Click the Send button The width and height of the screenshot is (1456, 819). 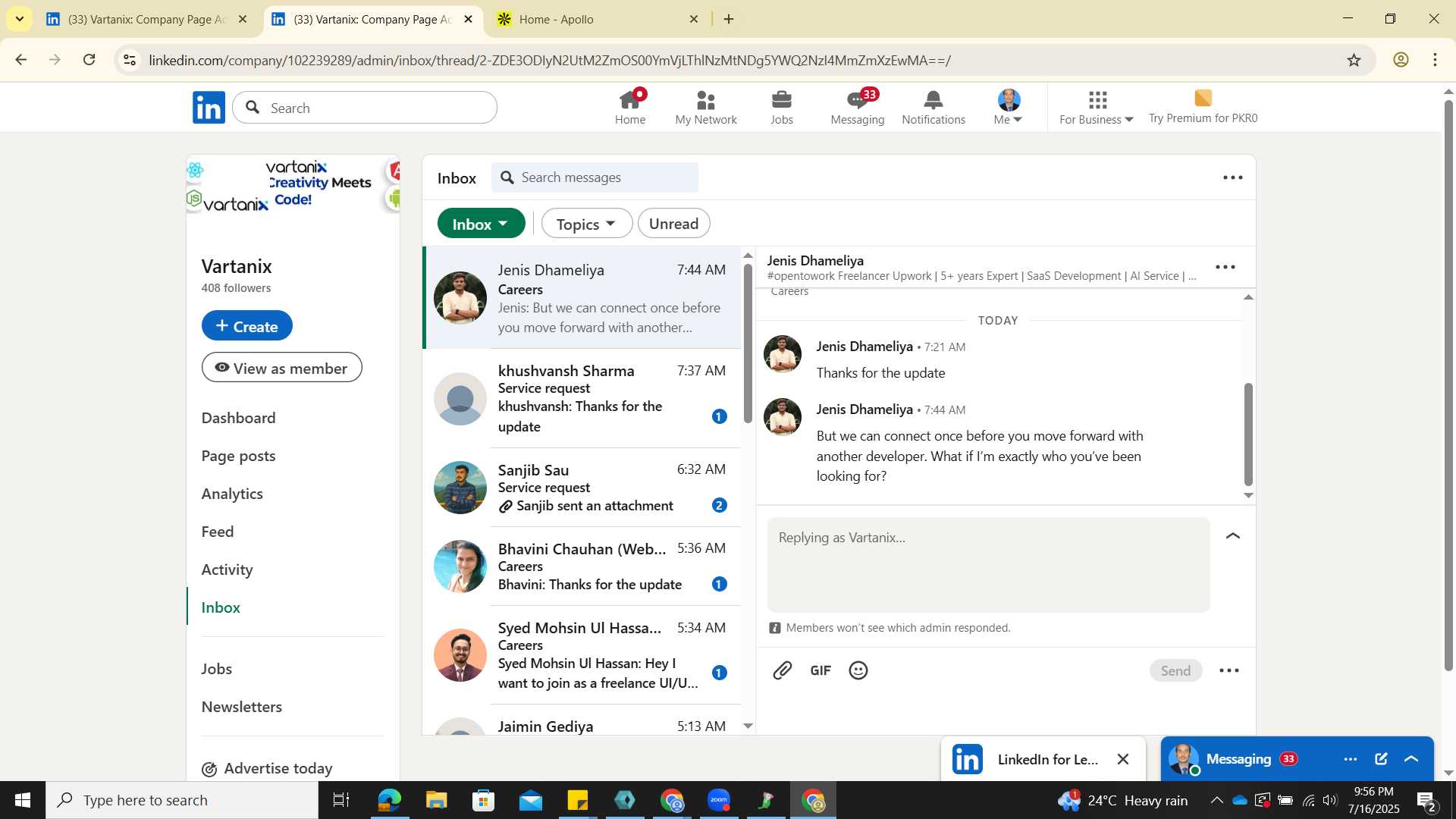[x=1175, y=670]
